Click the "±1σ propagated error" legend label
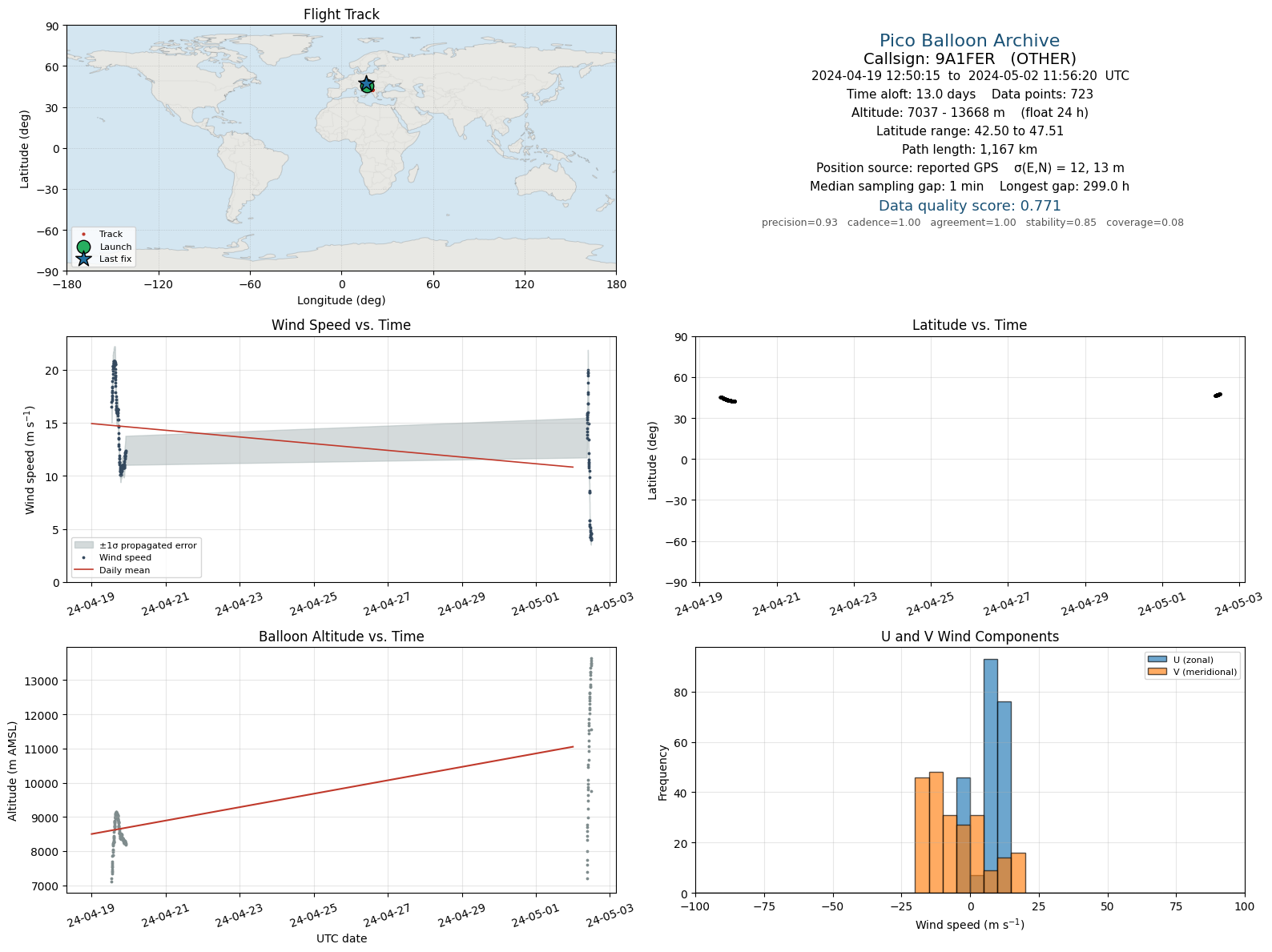Screen dimensions: 1272x952 (x=148, y=545)
